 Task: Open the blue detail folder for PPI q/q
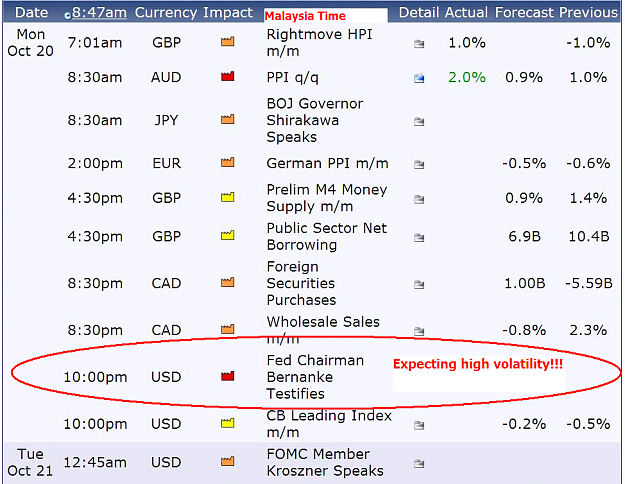click(x=419, y=78)
